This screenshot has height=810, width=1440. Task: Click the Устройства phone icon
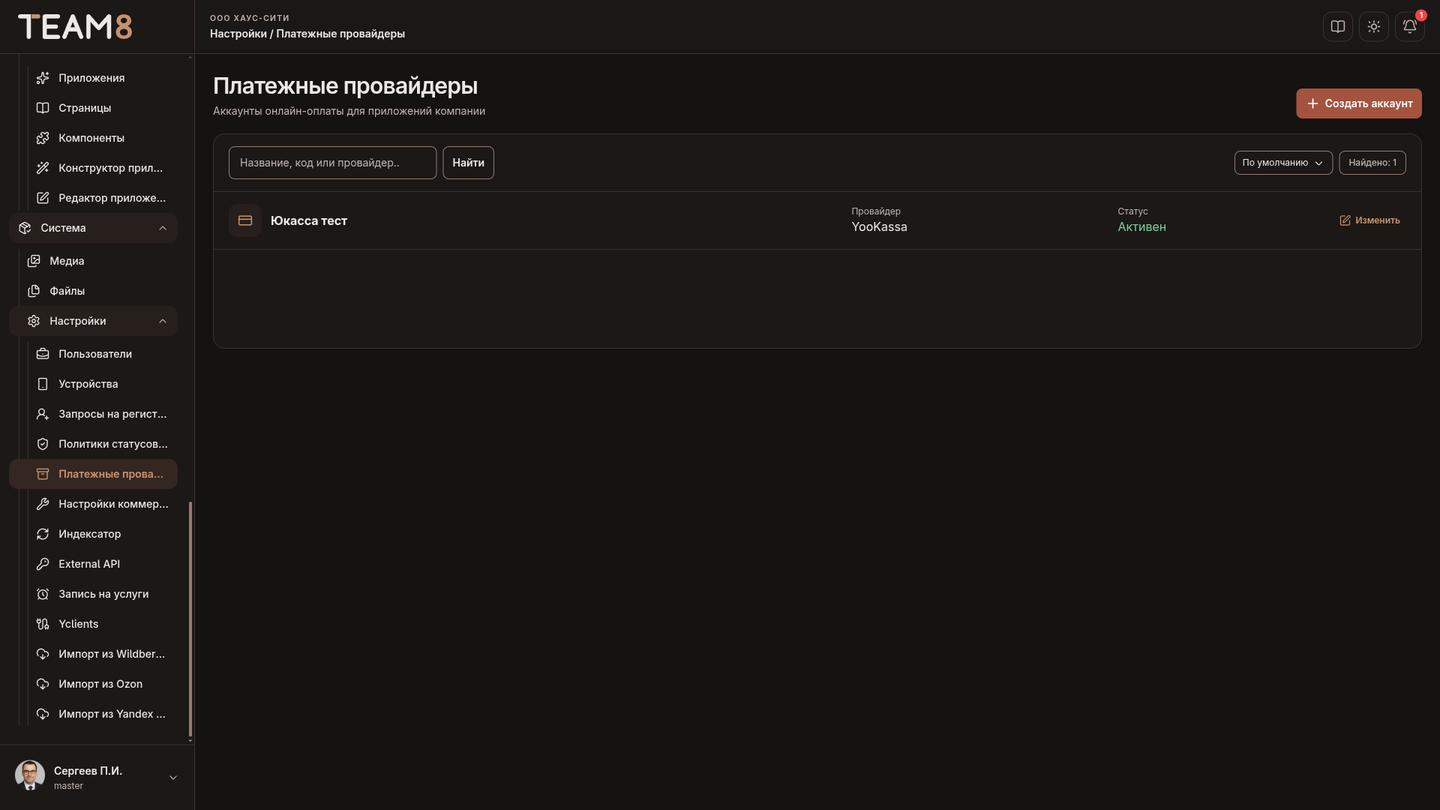tap(43, 384)
